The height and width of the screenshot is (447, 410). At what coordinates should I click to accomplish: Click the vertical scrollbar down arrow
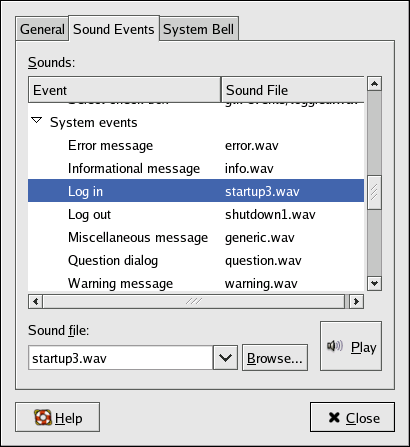pyautogui.click(x=374, y=283)
